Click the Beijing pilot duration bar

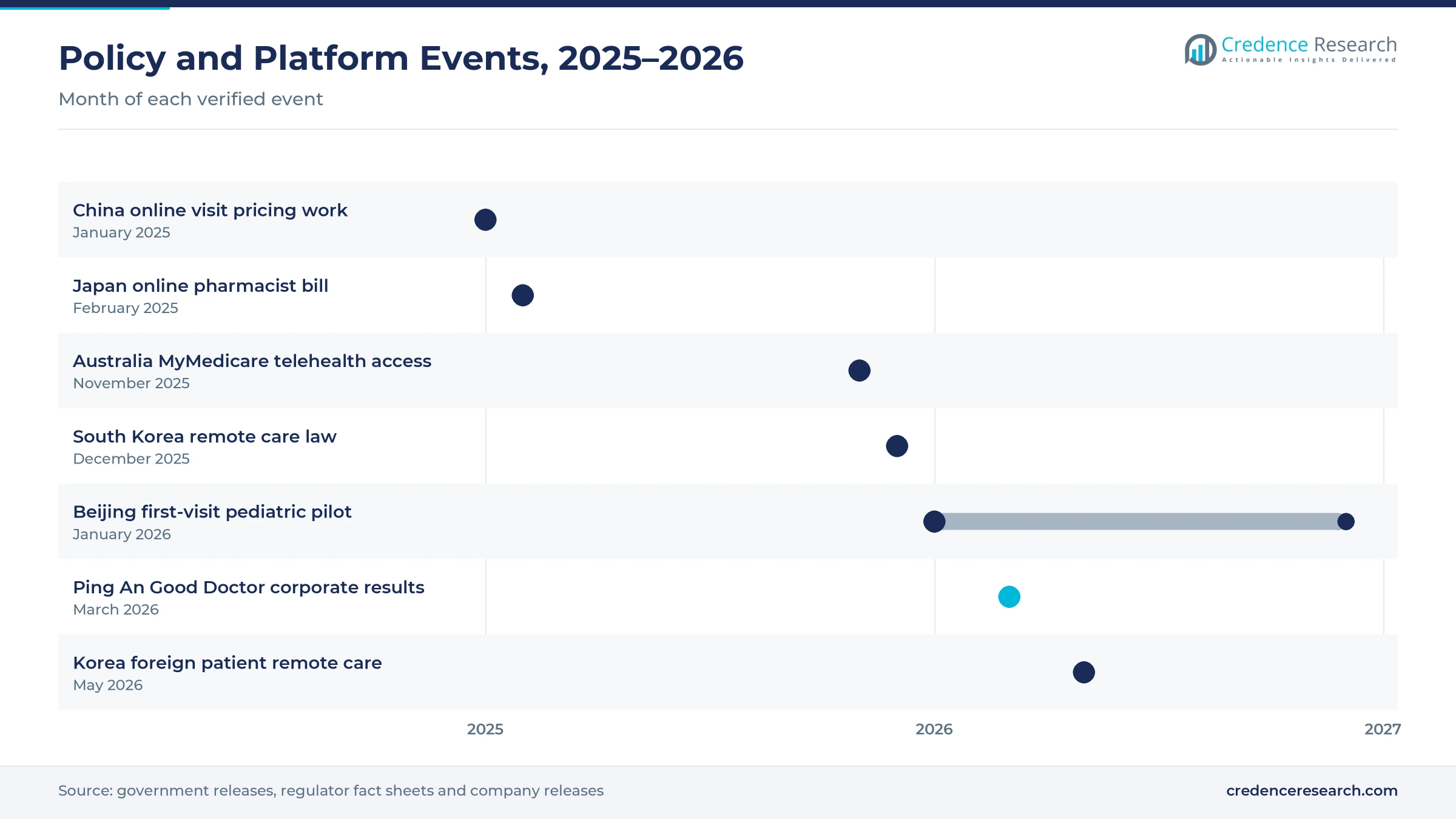click(x=1141, y=522)
